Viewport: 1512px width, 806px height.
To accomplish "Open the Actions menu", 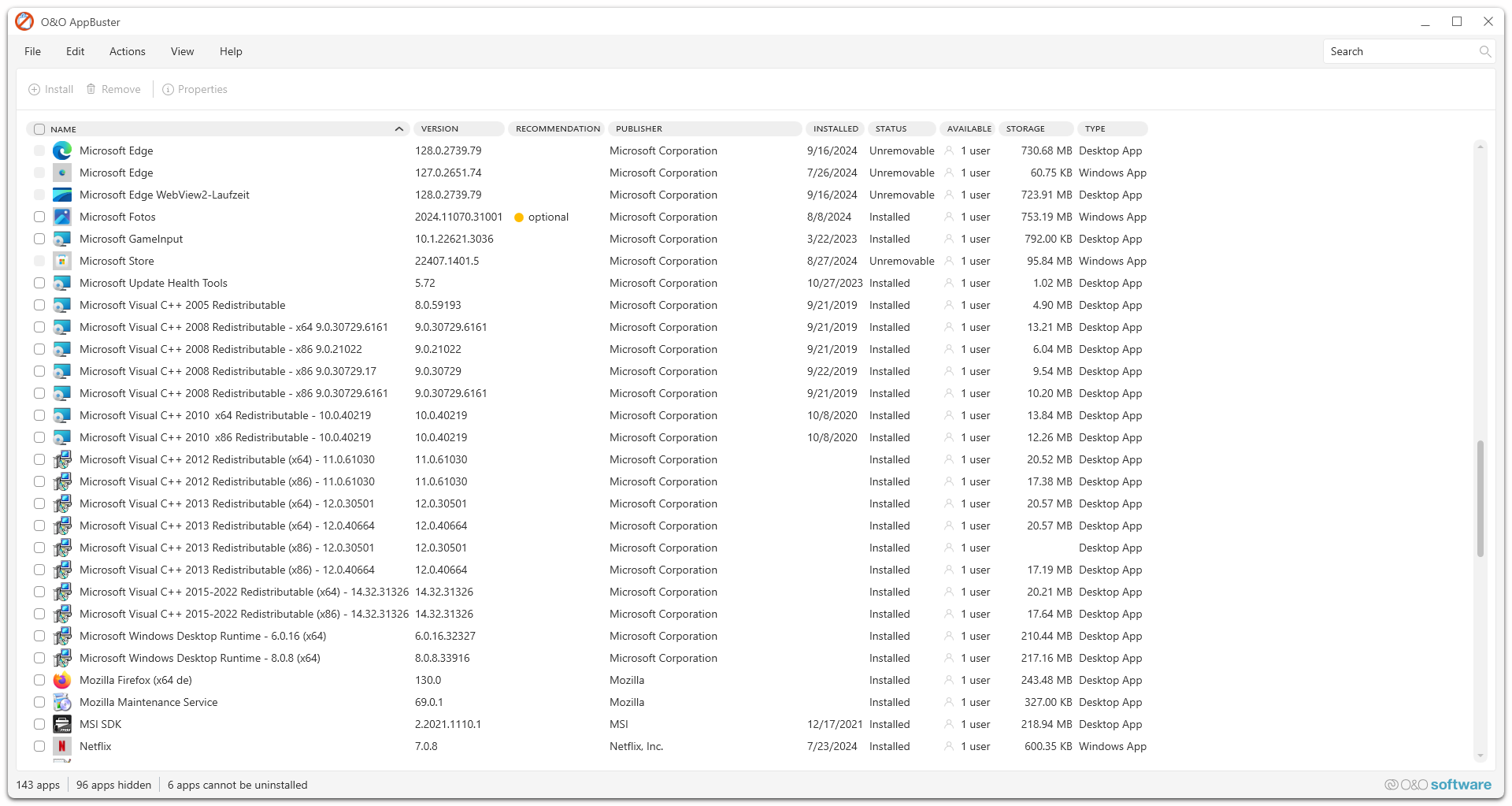I will click(x=128, y=51).
